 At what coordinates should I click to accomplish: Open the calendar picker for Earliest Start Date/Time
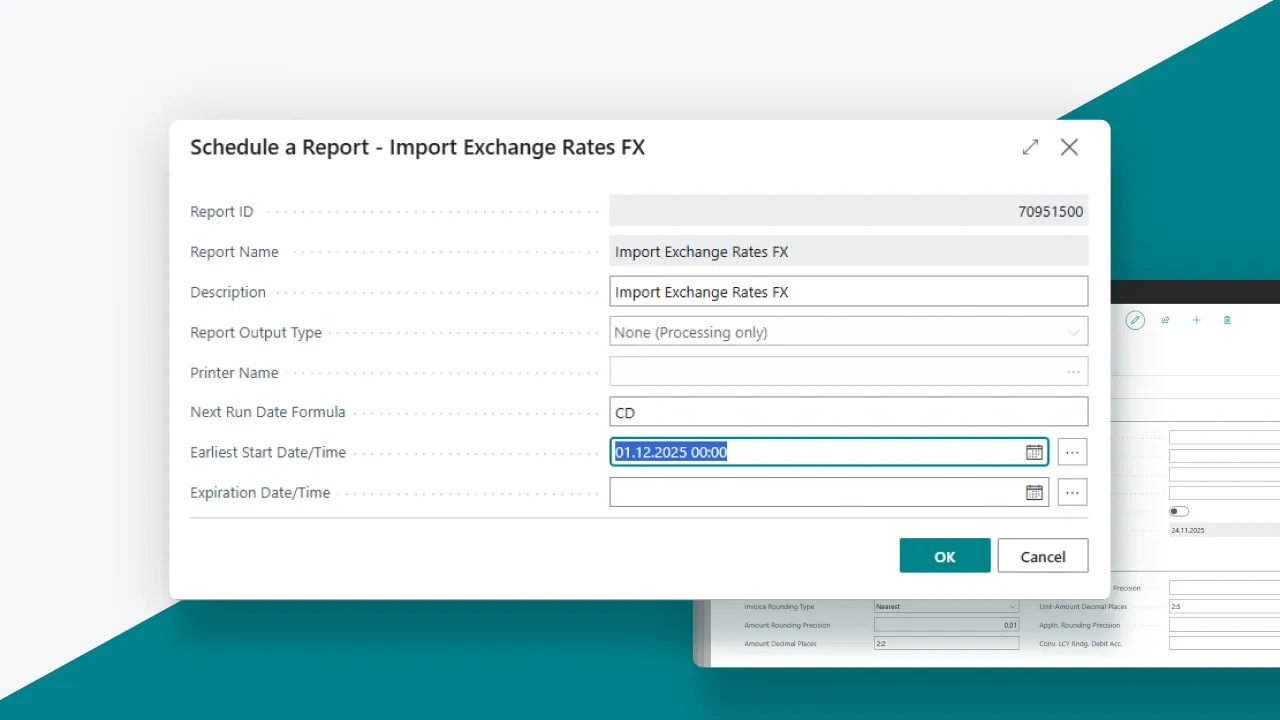1034,452
